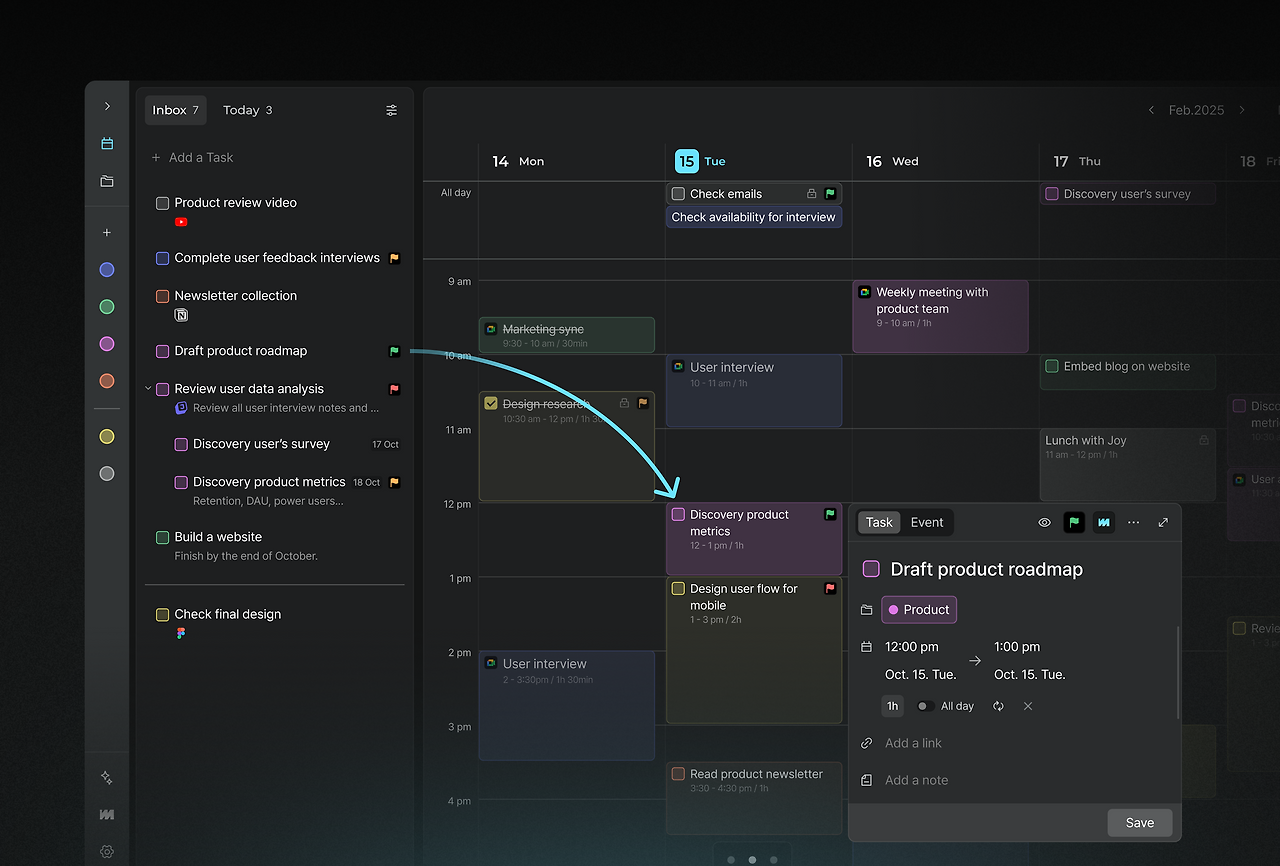Click the lock icon on Lunch with Joy
The image size is (1280, 866).
1204,440
